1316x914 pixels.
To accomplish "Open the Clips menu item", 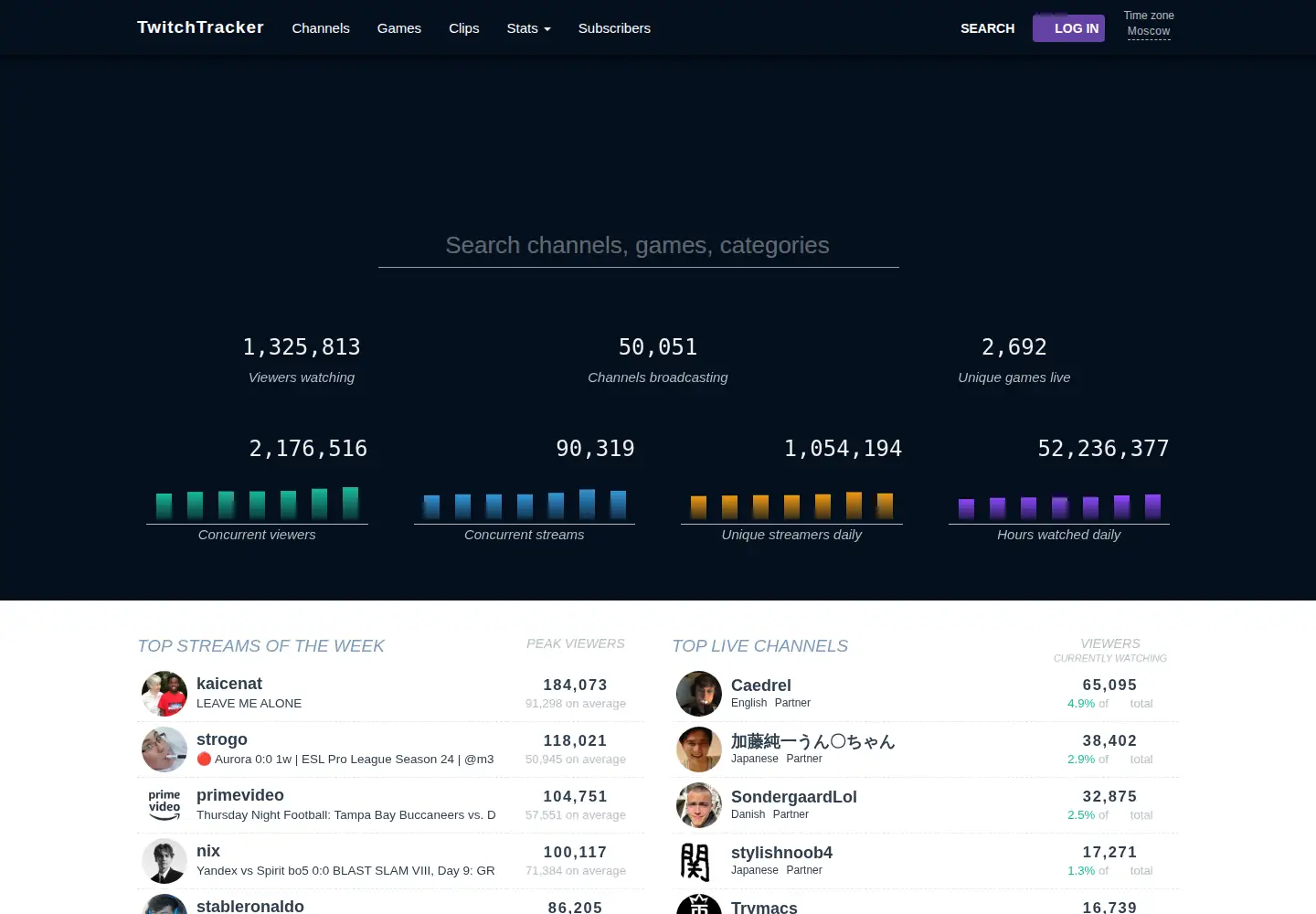I will tap(464, 28).
